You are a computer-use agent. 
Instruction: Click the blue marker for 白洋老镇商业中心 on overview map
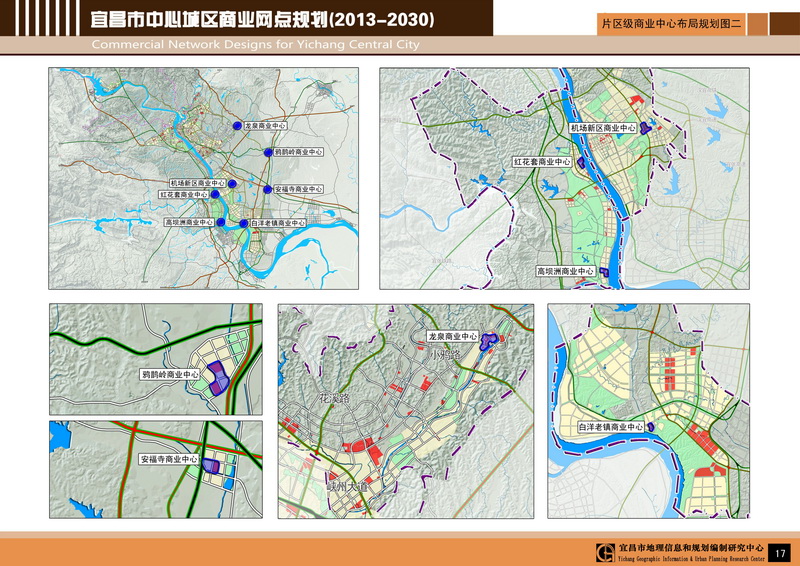click(243, 223)
